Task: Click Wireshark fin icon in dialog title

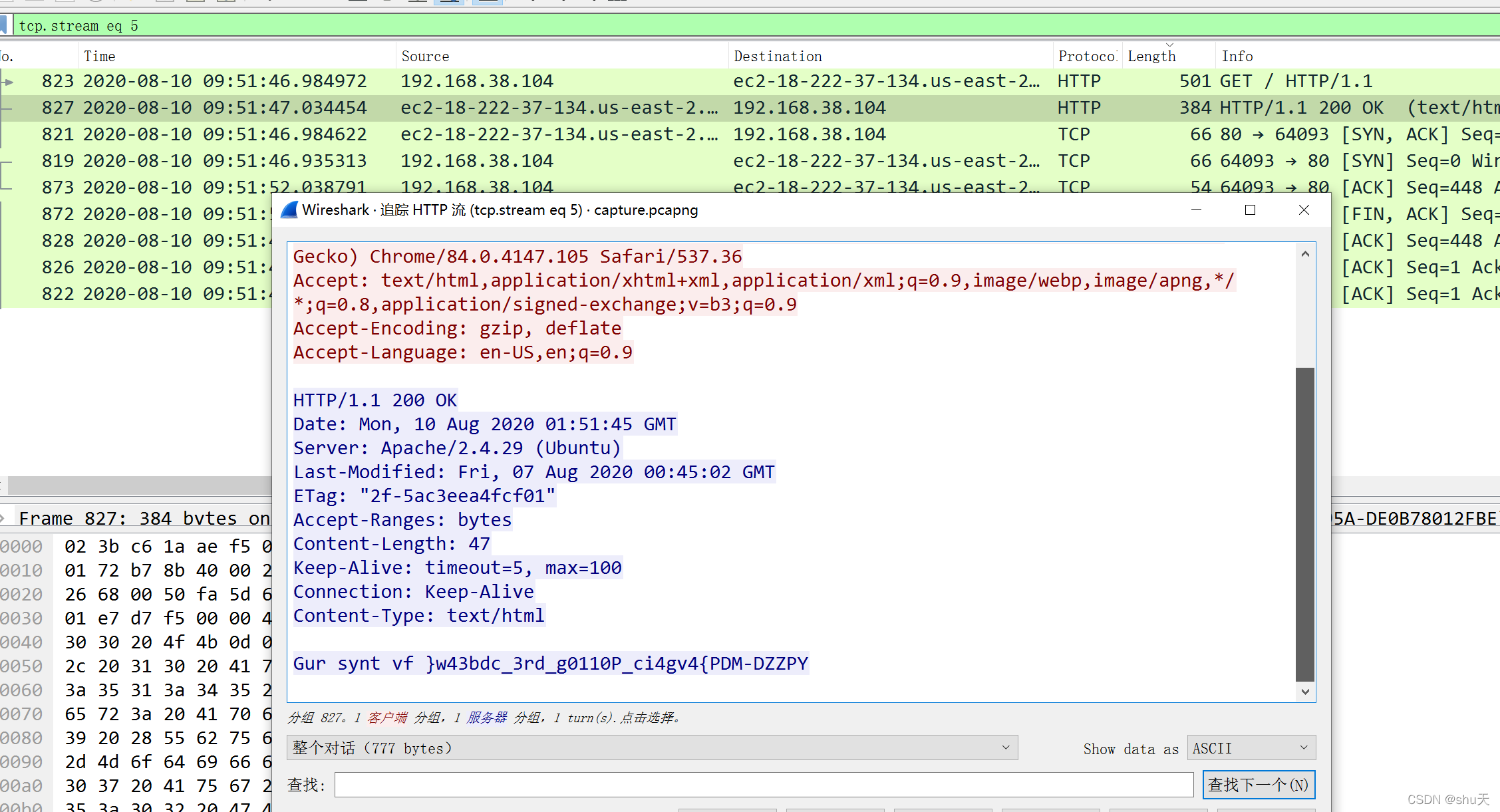Action: [289, 210]
